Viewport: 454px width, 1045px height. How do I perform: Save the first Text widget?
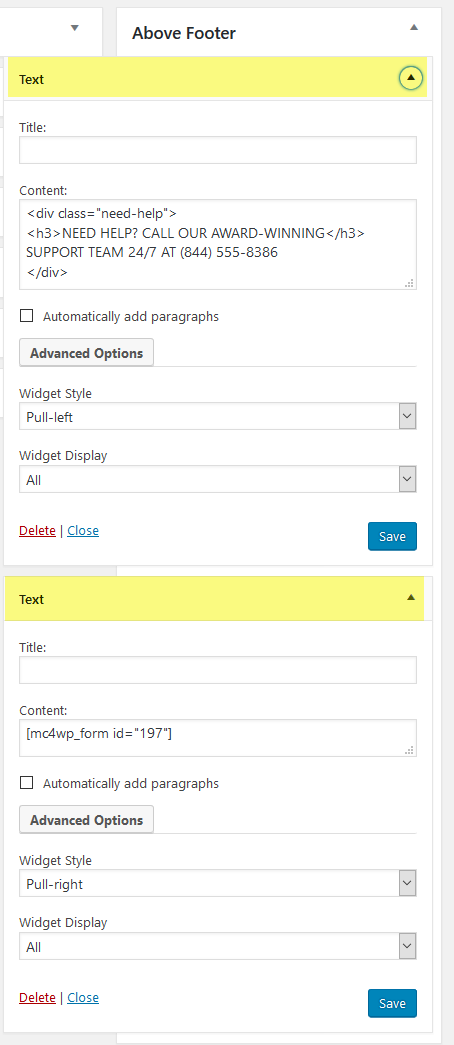tap(392, 536)
